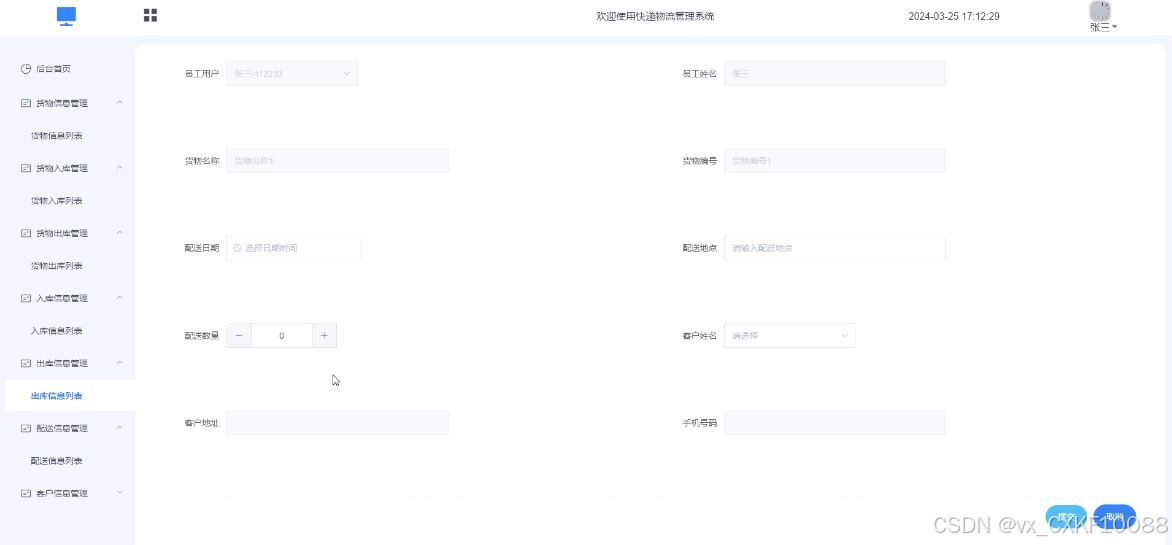Viewport: 1172px width, 545px height.
Task: Click the 提交 submit button
Action: pyautogui.click(x=1067, y=517)
